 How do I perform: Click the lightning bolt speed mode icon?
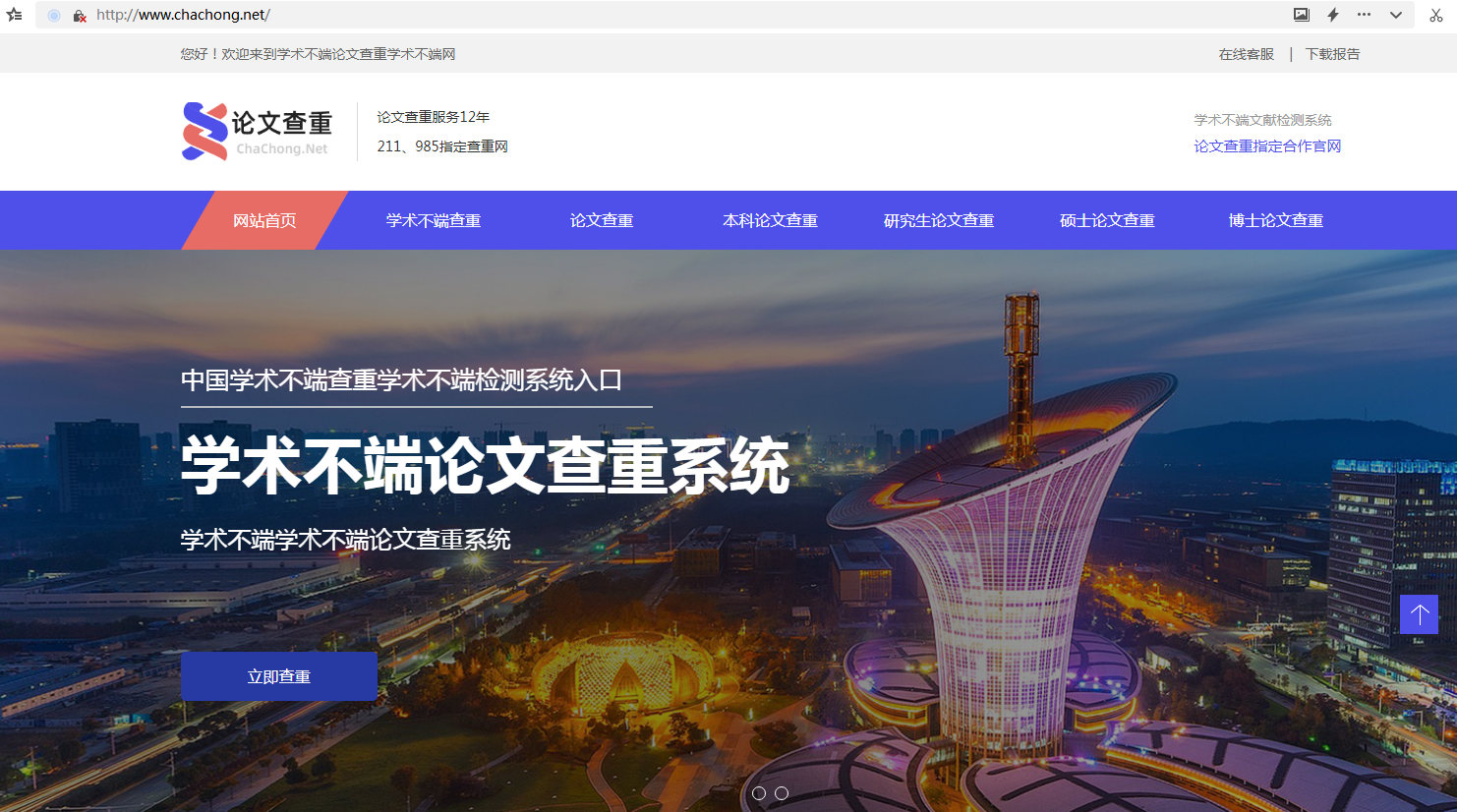[x=1333, y=15]
